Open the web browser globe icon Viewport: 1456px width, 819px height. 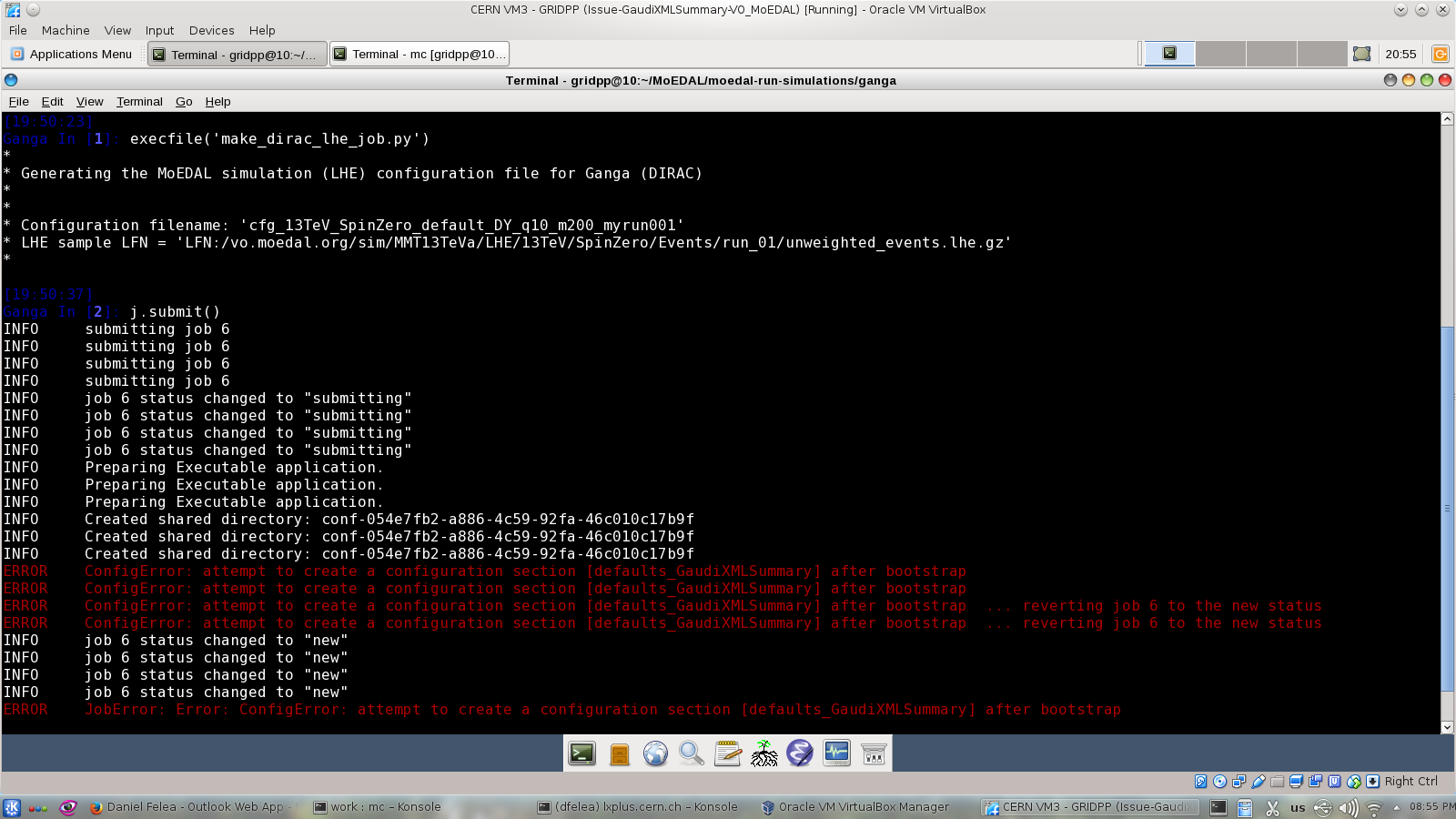point(655,753)
